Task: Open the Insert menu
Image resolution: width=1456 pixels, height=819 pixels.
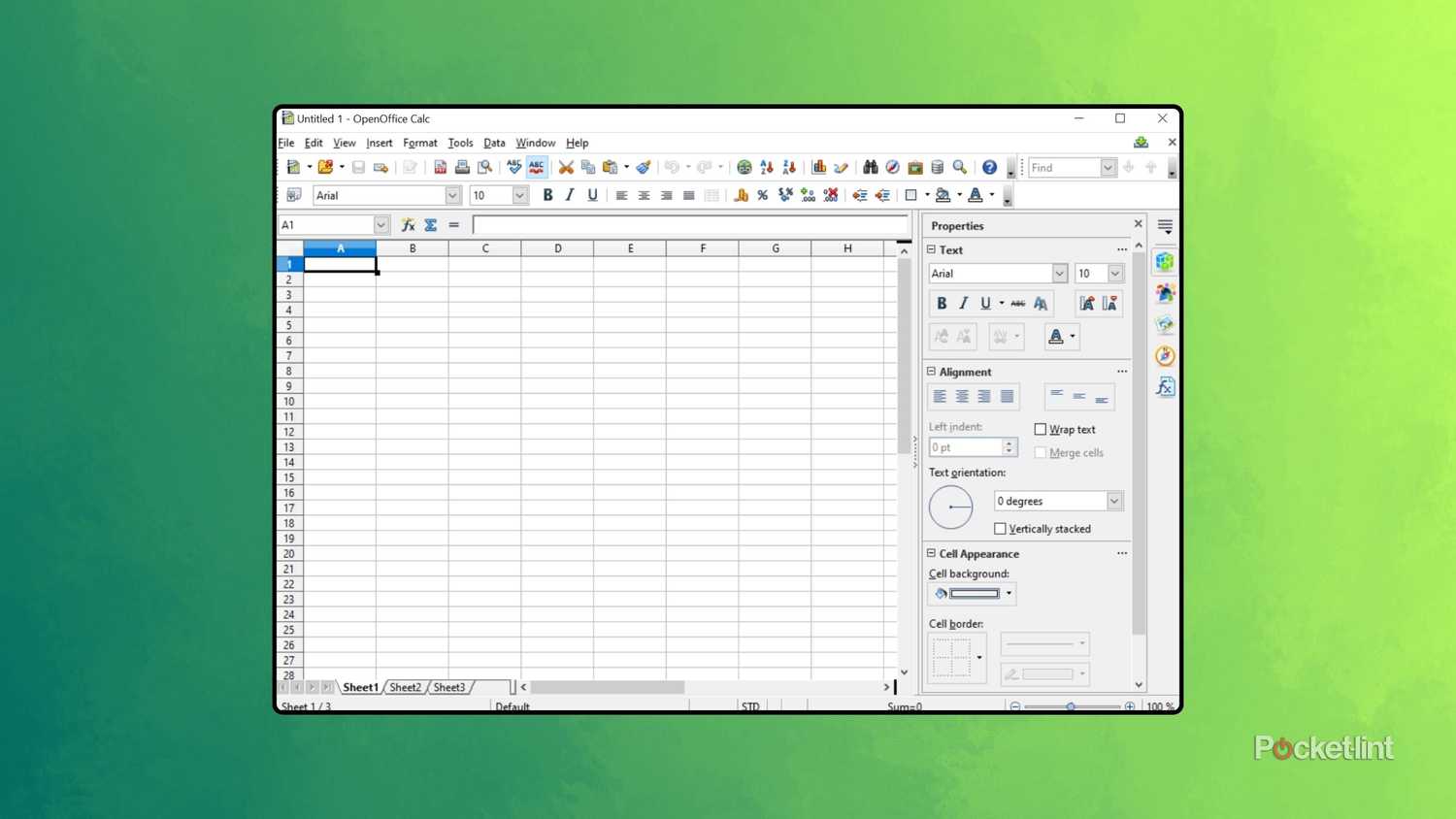Action: coord(380,142)
